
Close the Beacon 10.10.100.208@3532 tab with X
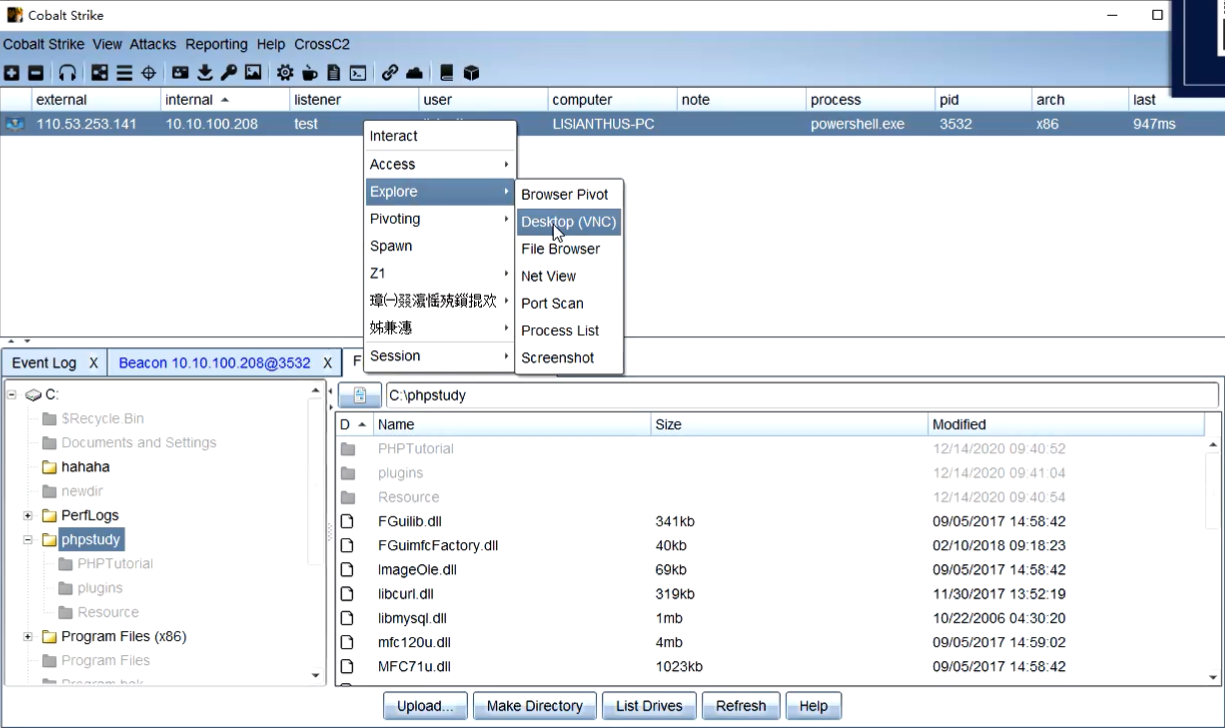[328, 363]
